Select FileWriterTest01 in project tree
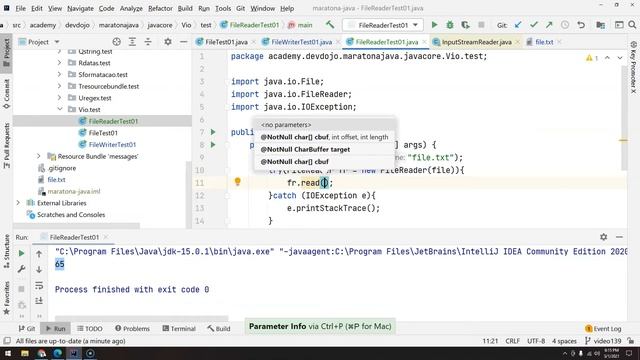The image size is (640, 360). [x=112, y=144]
